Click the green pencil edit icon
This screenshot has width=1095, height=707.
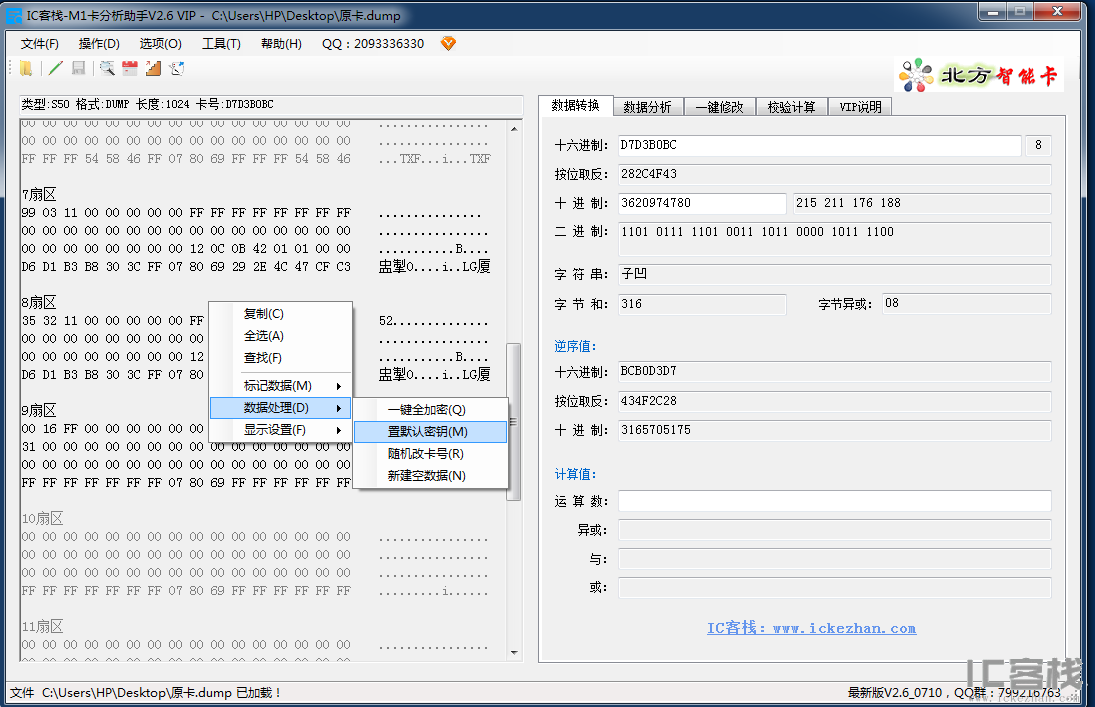(56, 68)
